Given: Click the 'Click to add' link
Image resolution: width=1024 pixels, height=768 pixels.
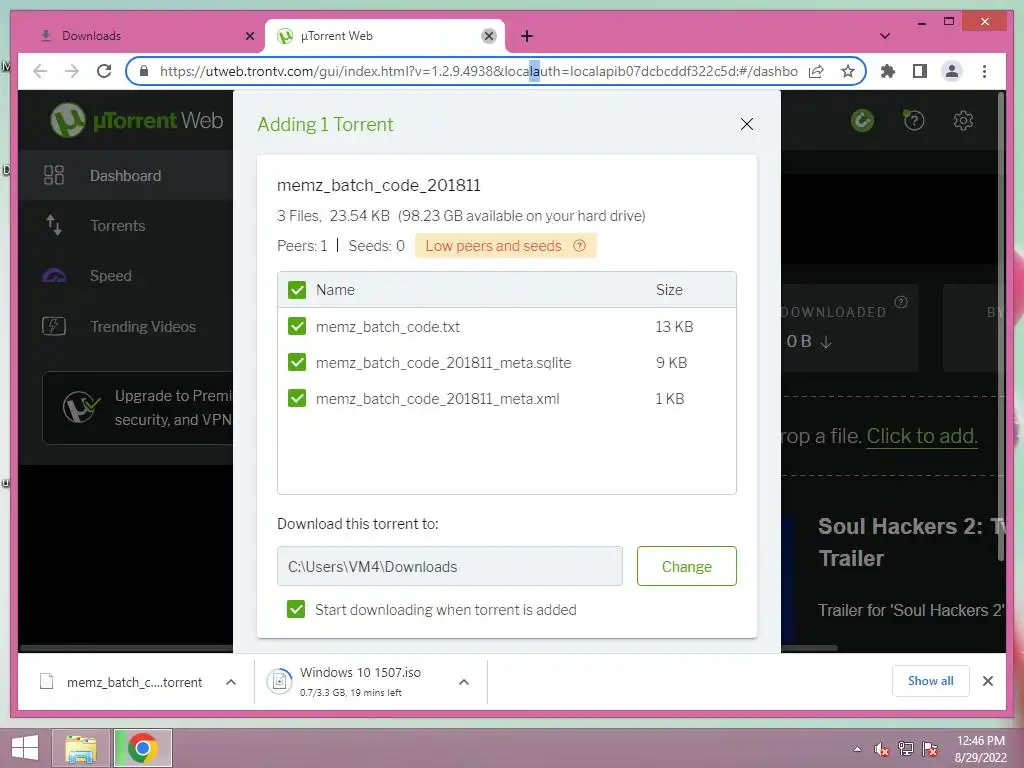Looking at the screenshot, I should pos(921,436).
